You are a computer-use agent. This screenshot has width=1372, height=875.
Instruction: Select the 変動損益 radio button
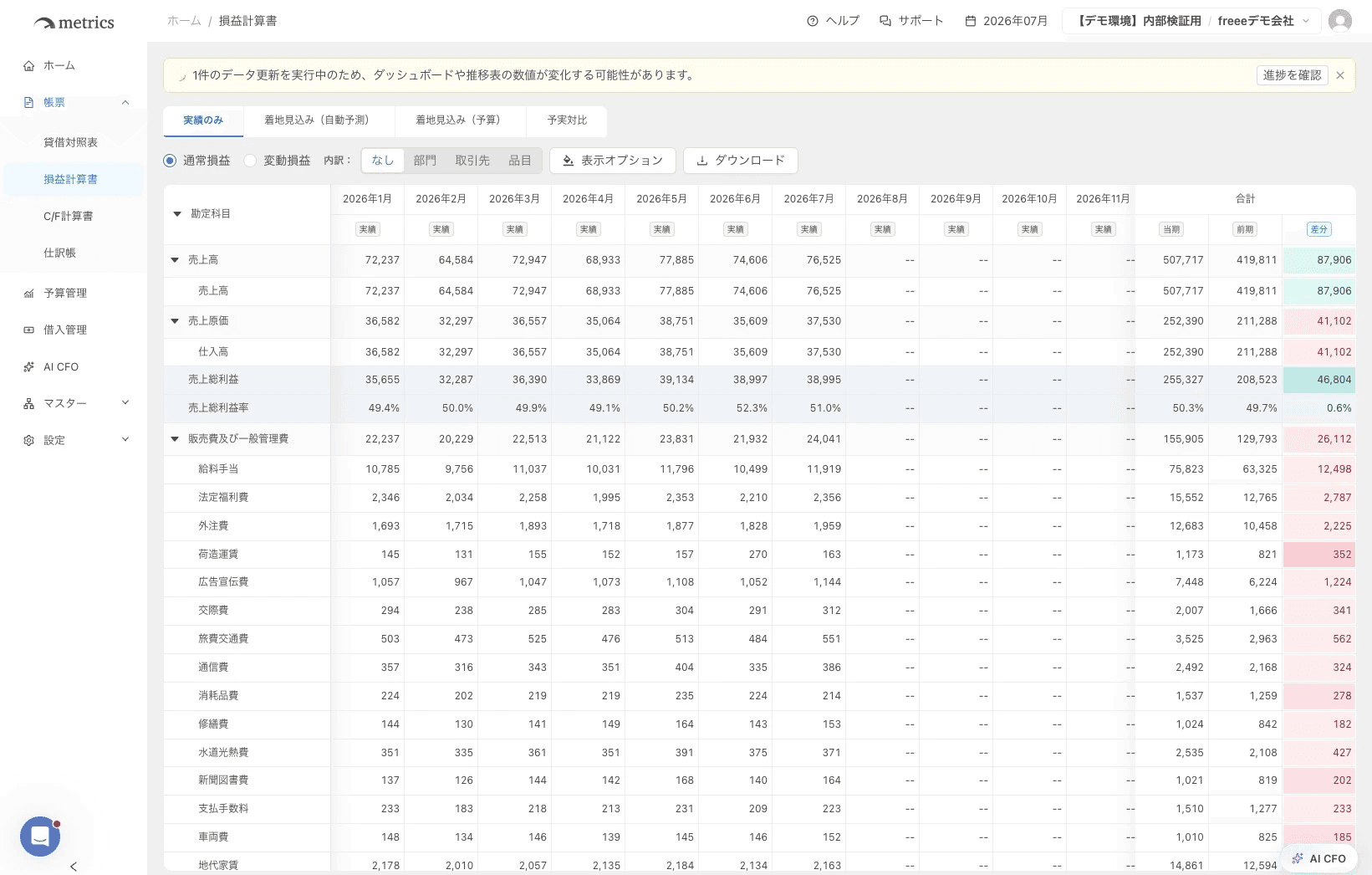coord(250,161)
